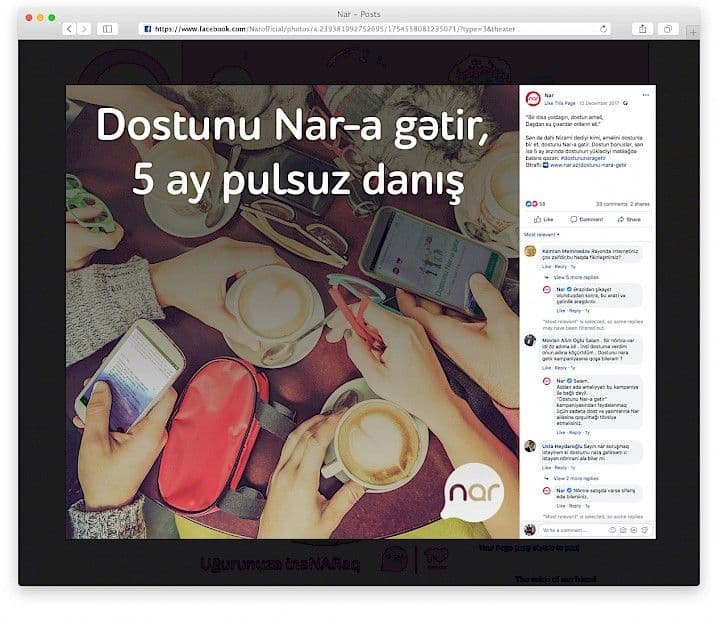Attach a photo with the camera icon

click(x=623, y=530)
